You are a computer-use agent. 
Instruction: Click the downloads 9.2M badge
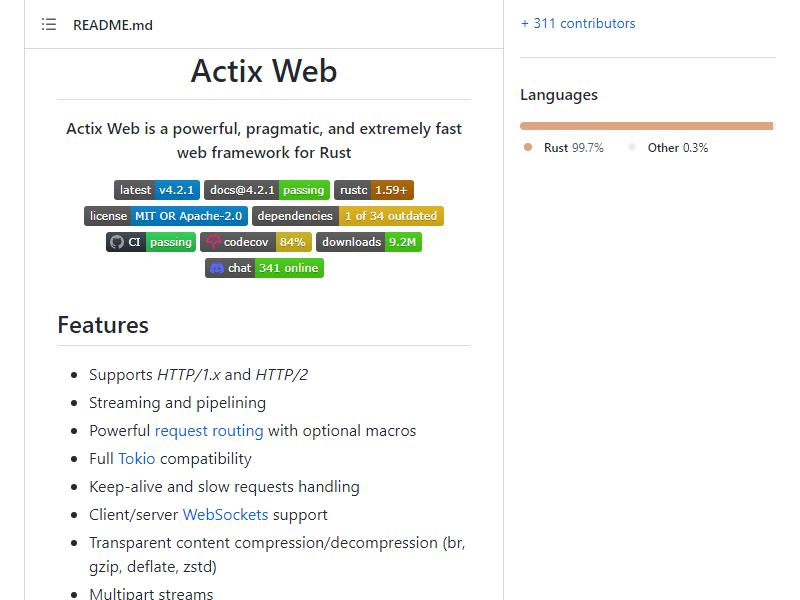point(369,242)
